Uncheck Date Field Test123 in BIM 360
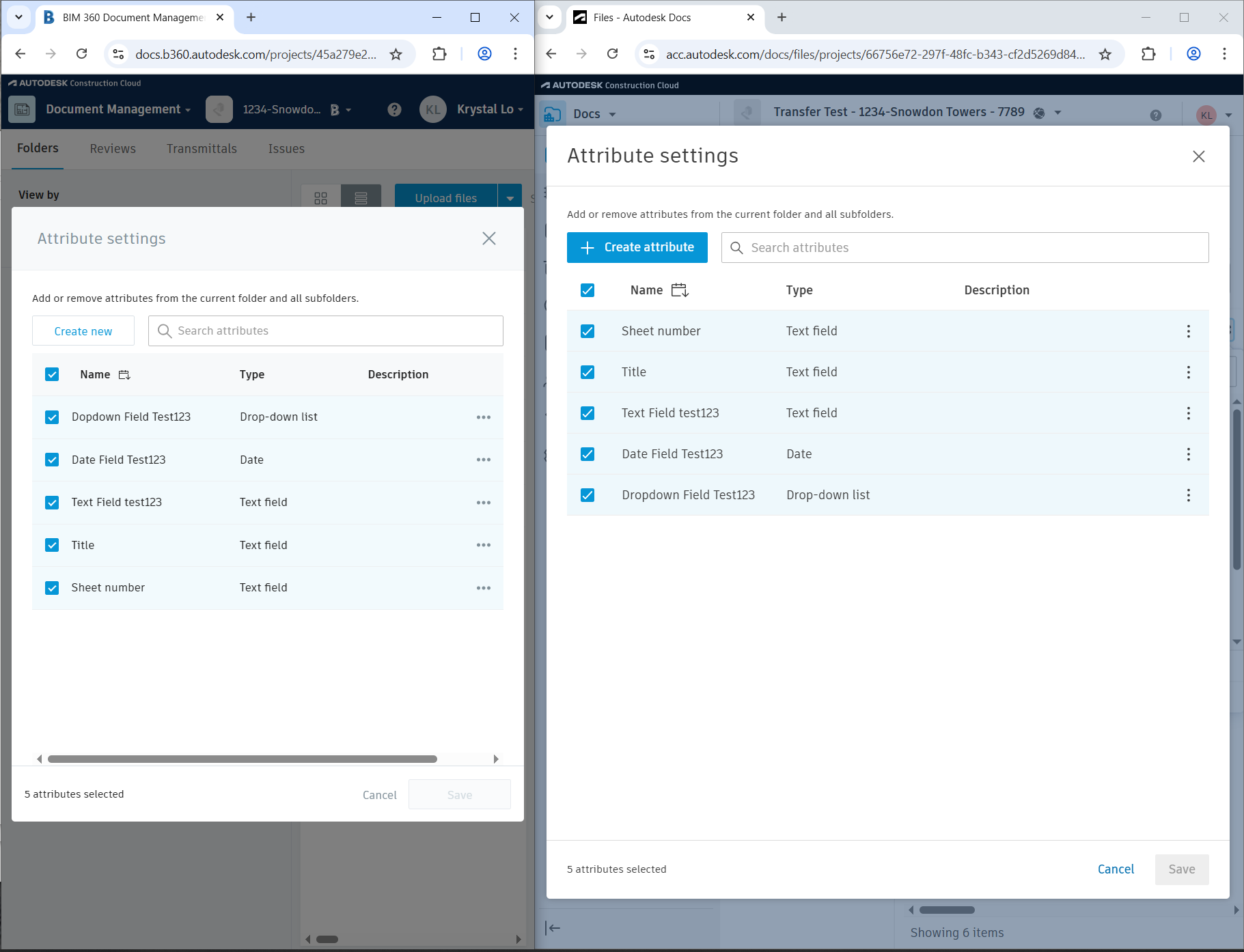Screen dimensions: 1244x952 (52, 460)
